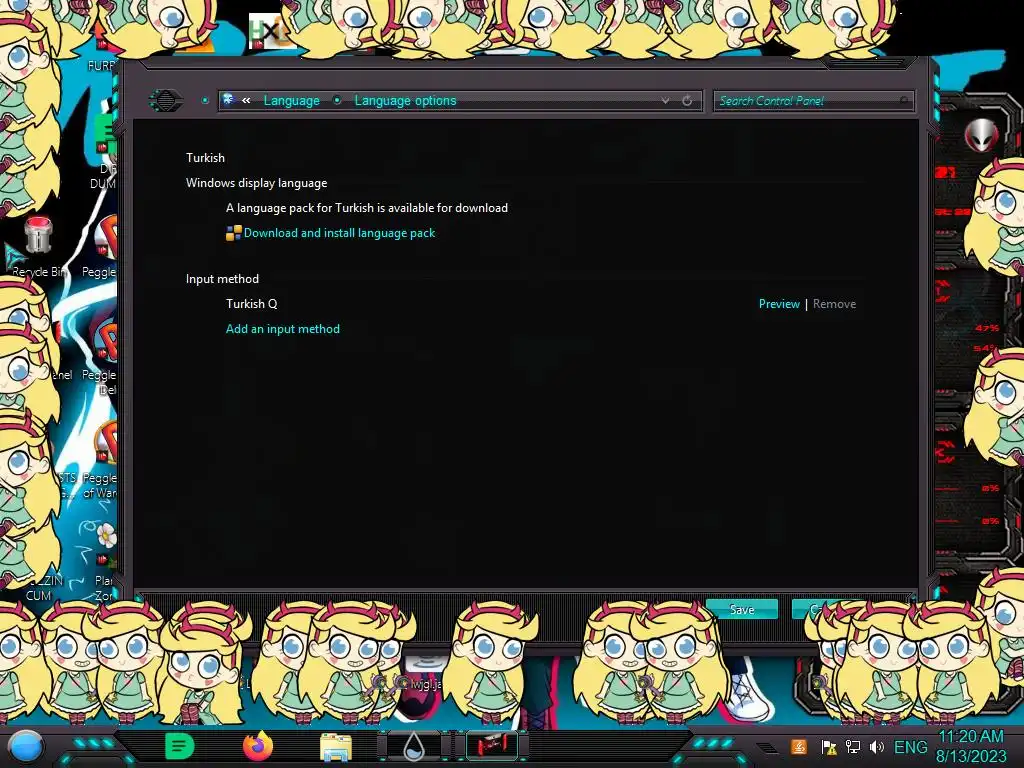The height and width of the screenshot is (768, 1024).
Task: Open the Action Center flag icon
Action: 829,747
